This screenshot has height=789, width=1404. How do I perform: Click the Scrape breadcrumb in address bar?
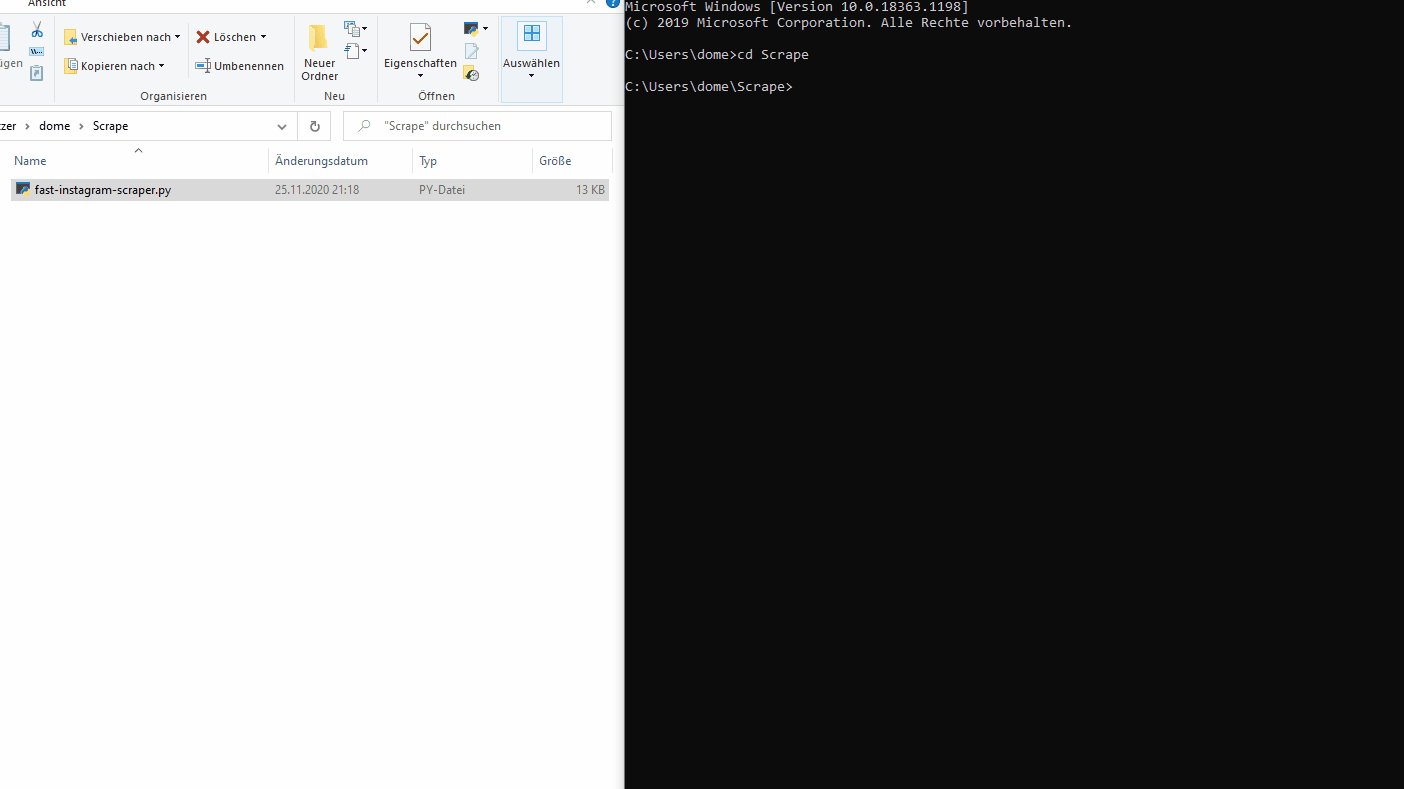pos(110,126)
